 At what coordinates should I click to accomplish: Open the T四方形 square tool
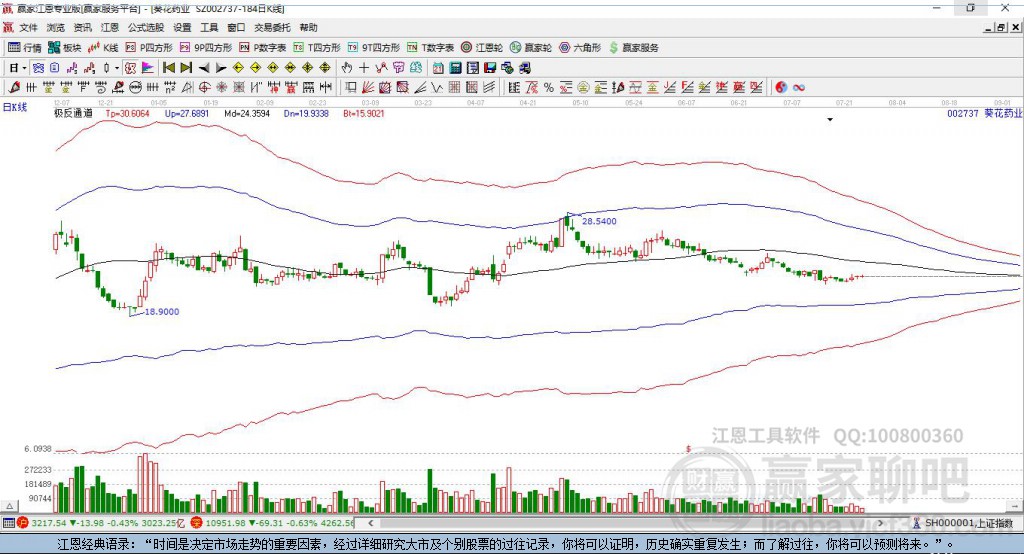[317, 48]
